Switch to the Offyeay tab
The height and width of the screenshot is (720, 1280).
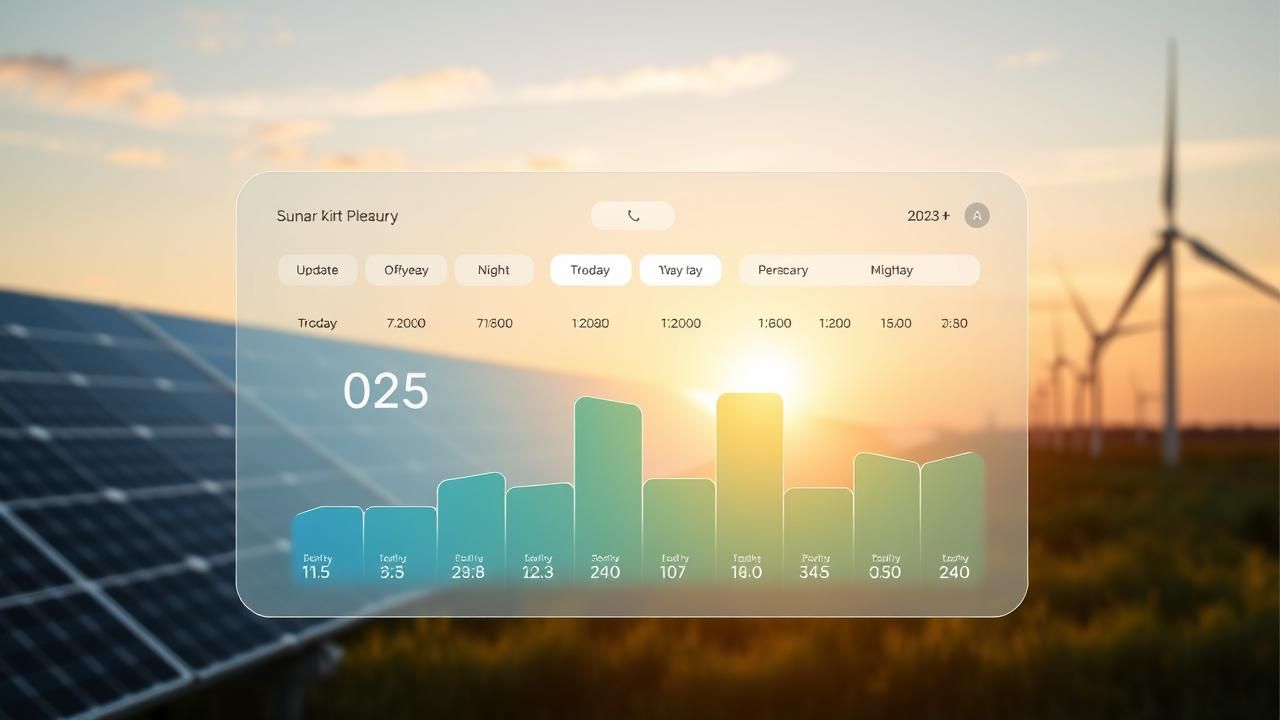(406, 270)
